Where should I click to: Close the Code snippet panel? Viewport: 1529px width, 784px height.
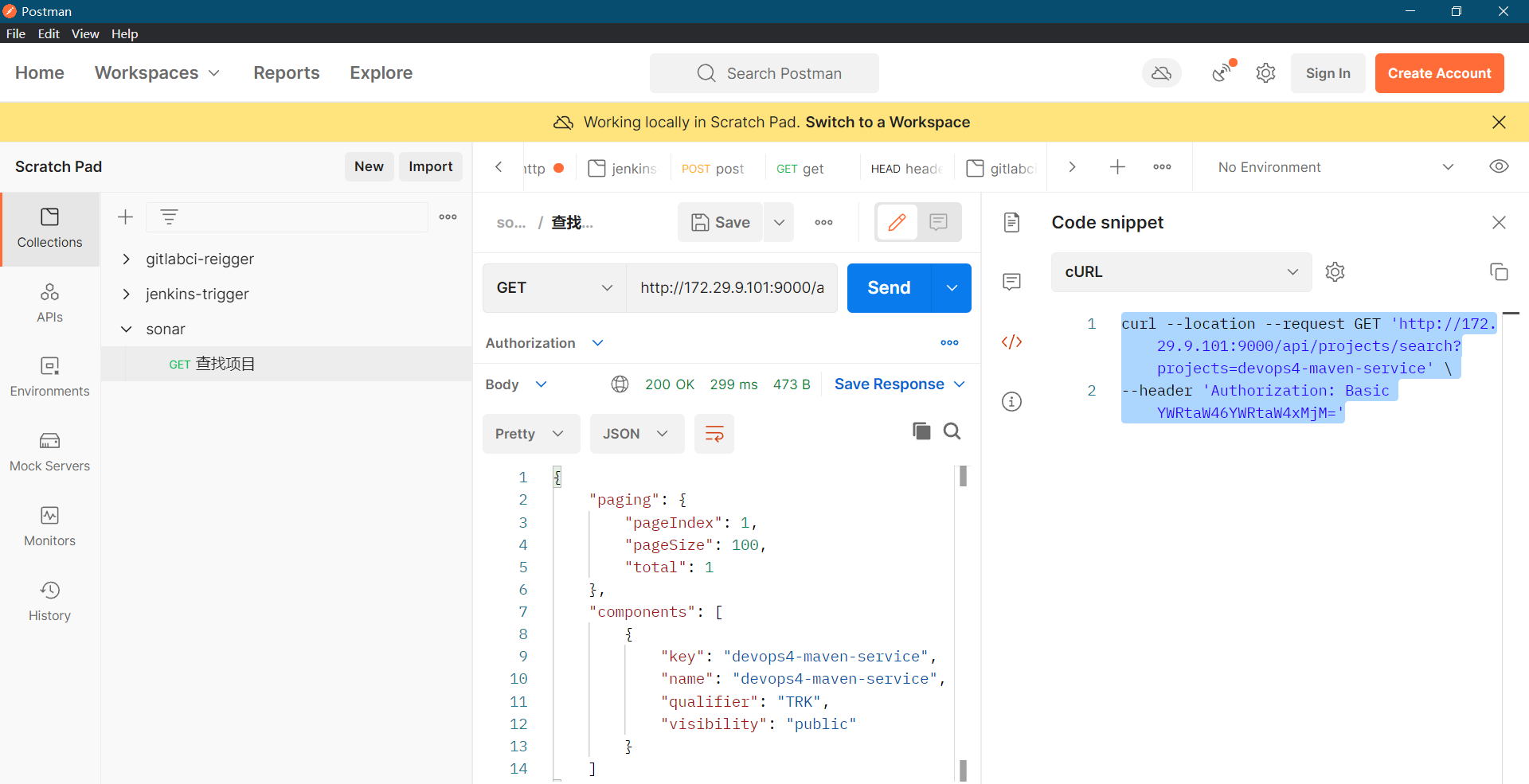tap(1499, 222)
